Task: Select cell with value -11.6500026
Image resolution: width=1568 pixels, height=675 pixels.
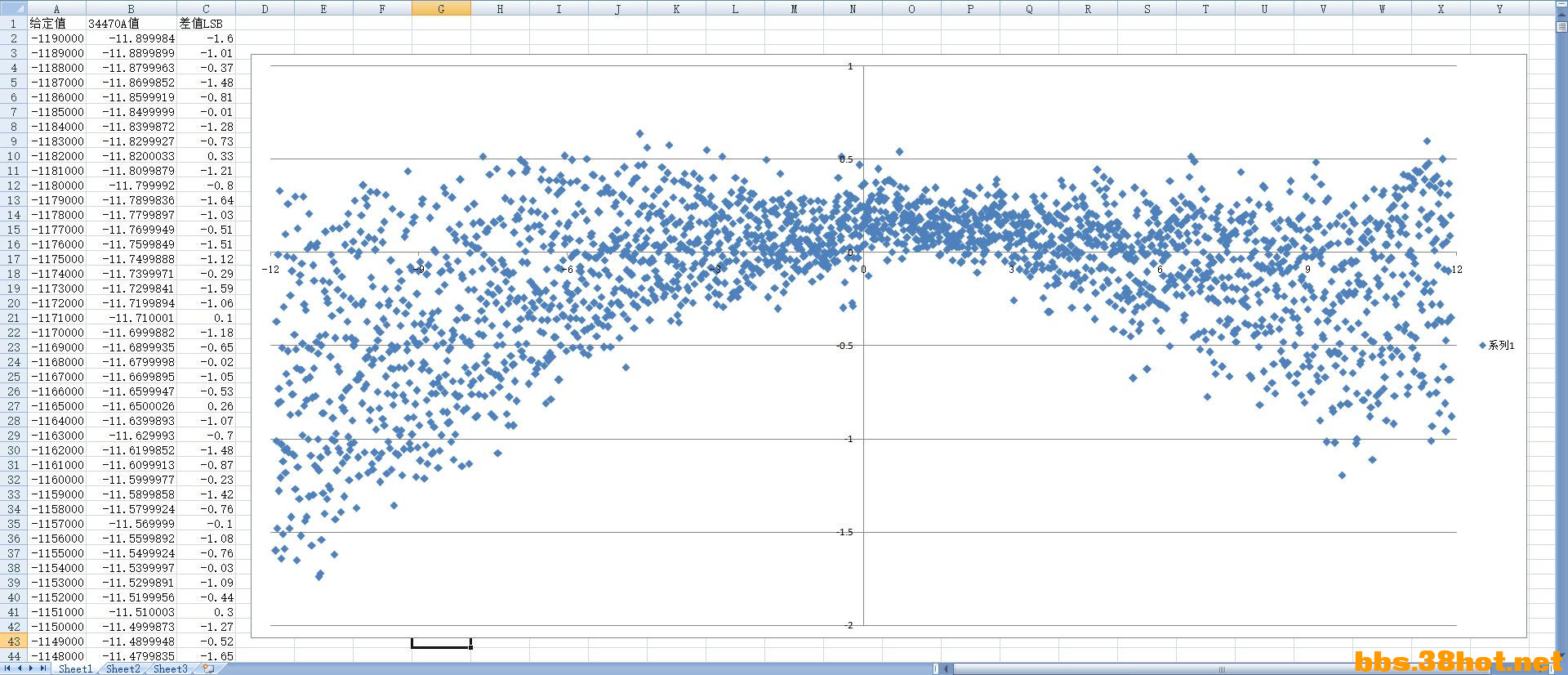Action: pyautogui.click(x=131, y=406)
